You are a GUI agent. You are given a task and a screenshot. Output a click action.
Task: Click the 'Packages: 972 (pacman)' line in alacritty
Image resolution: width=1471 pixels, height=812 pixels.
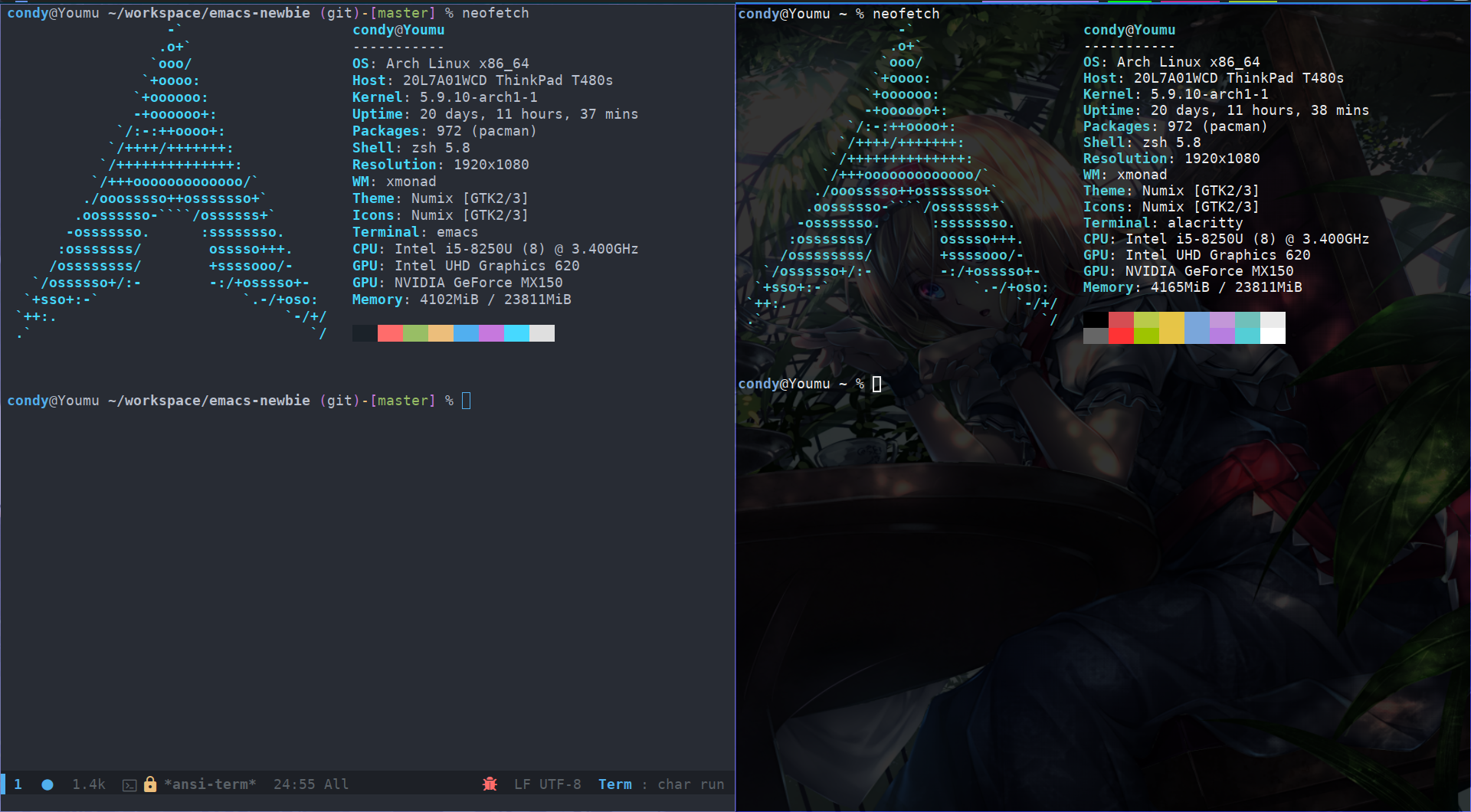click(1175, 126)
